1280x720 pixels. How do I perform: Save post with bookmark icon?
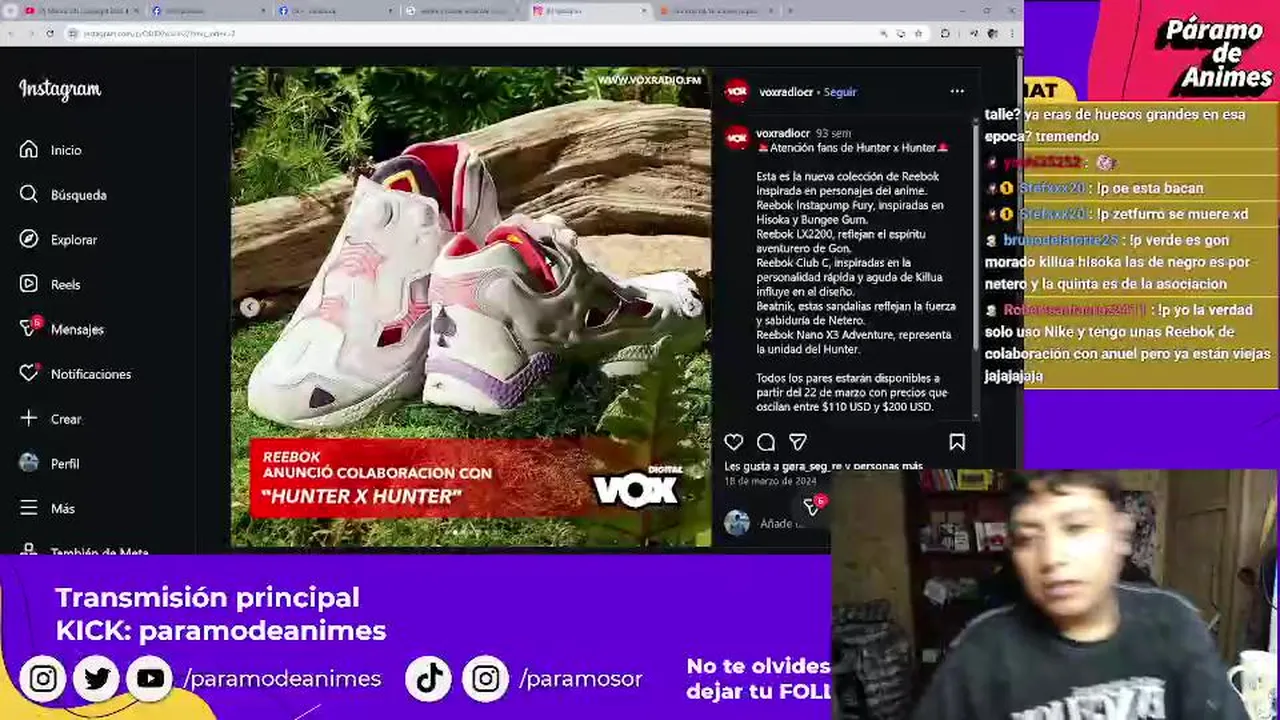click(x=957, y=442)
